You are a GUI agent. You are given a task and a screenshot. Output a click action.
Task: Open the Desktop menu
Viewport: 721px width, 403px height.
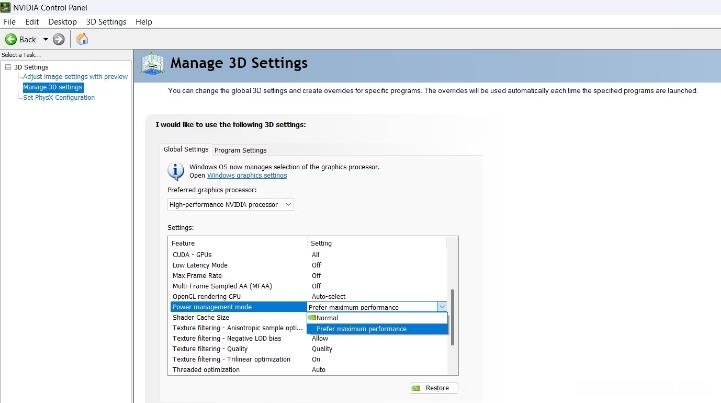(62, 21)
